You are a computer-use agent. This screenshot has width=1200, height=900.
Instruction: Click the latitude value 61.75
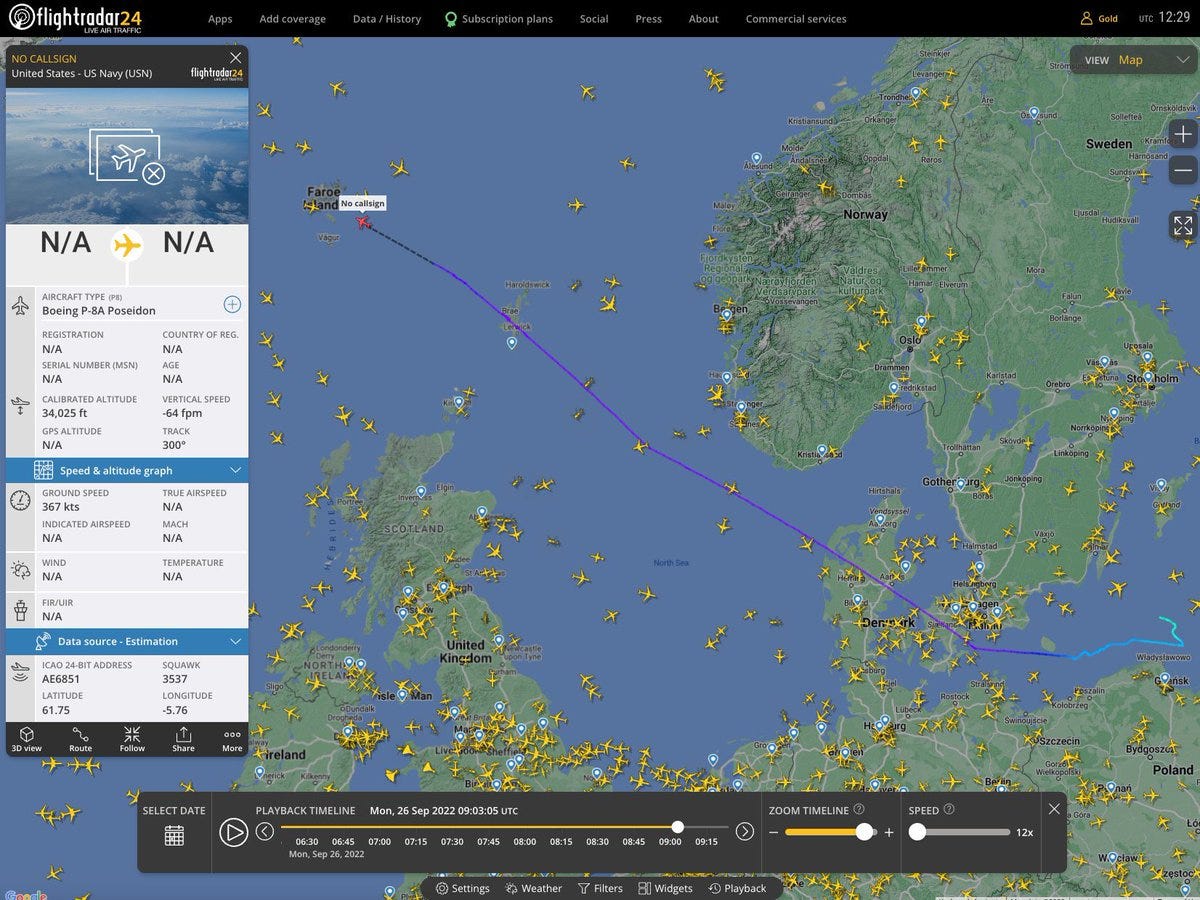tap(56, 710)
